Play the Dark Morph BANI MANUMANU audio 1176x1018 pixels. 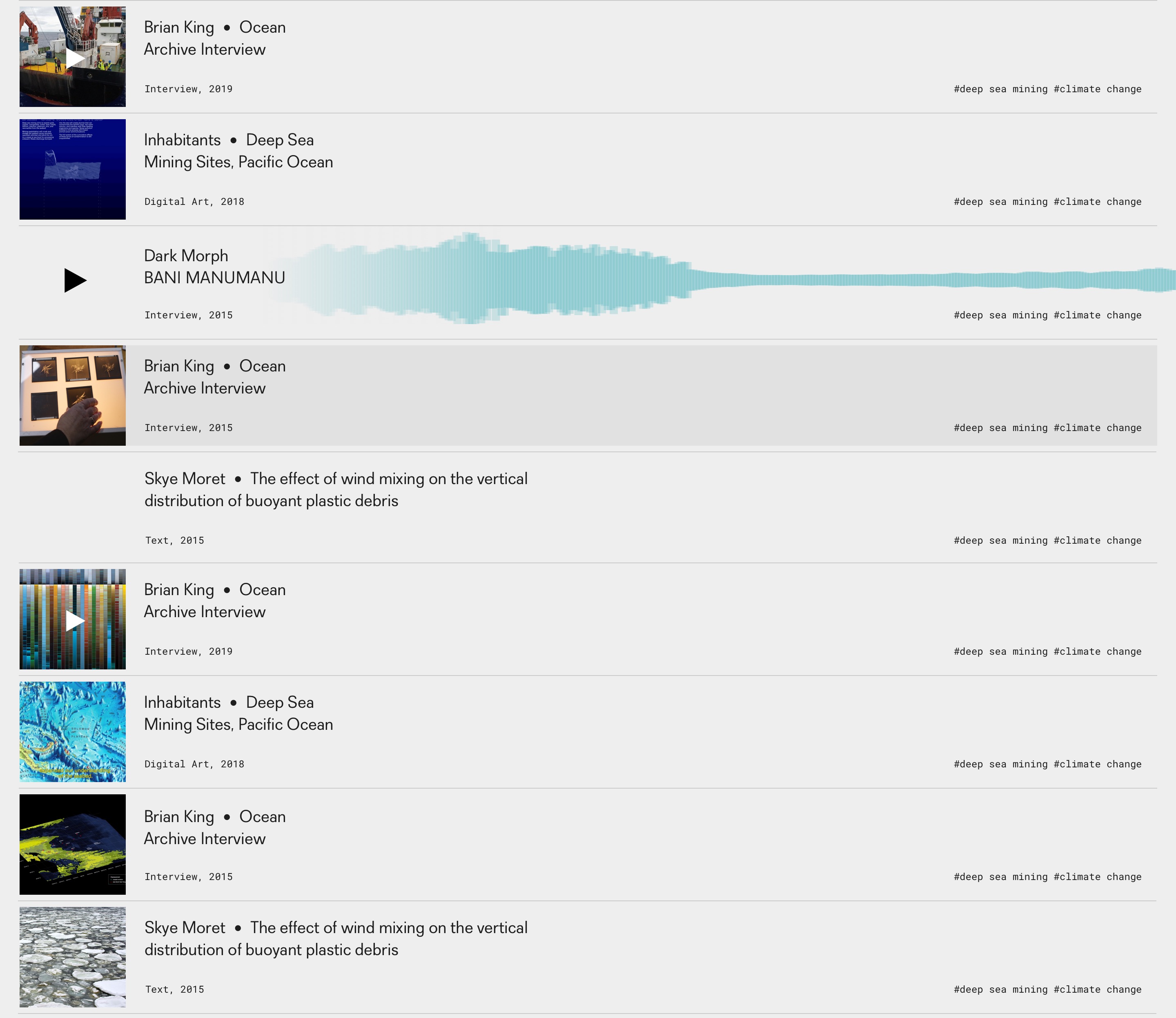point(75,281)
